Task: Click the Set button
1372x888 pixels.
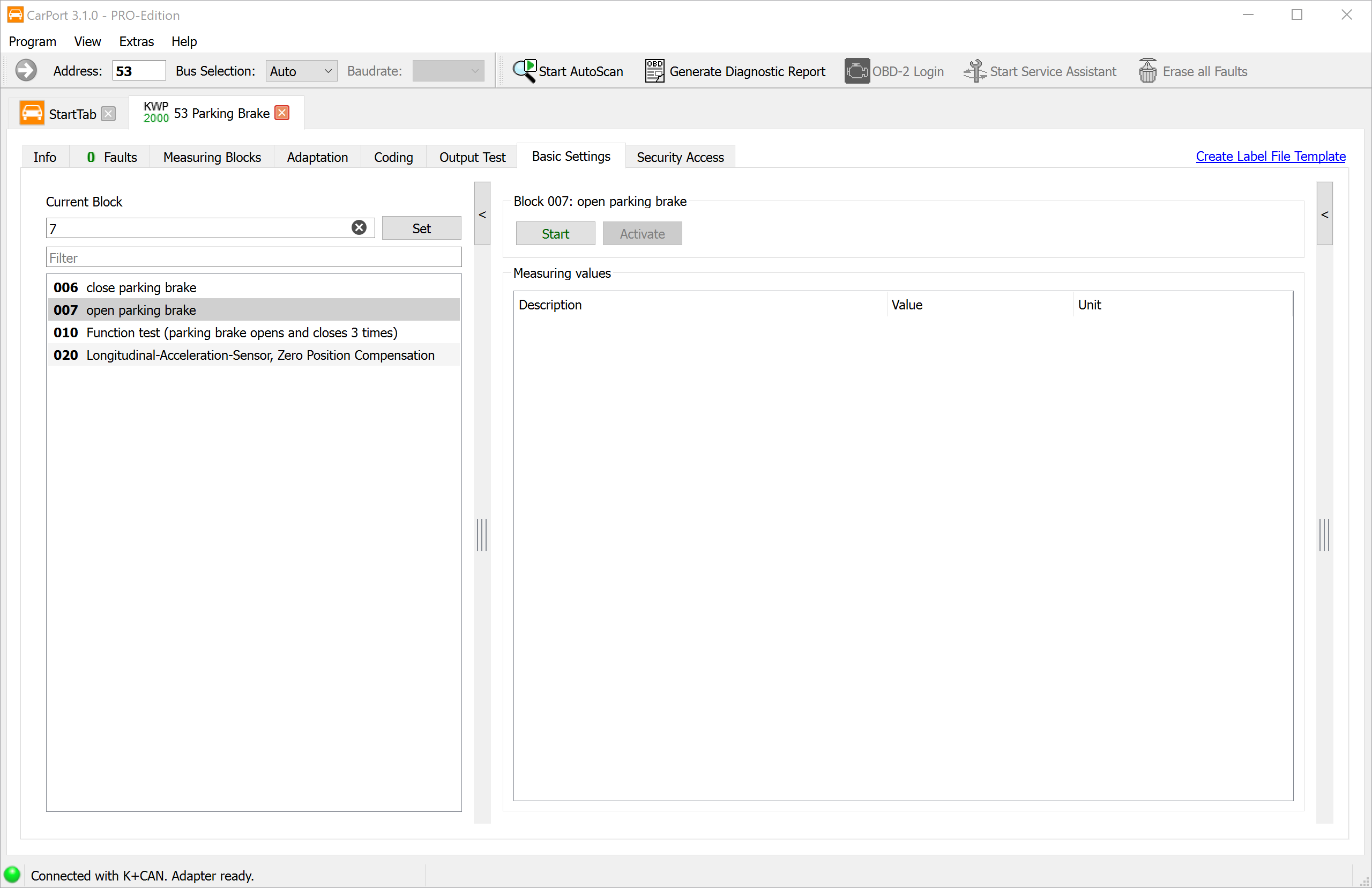Action: (x=422, y=228)
